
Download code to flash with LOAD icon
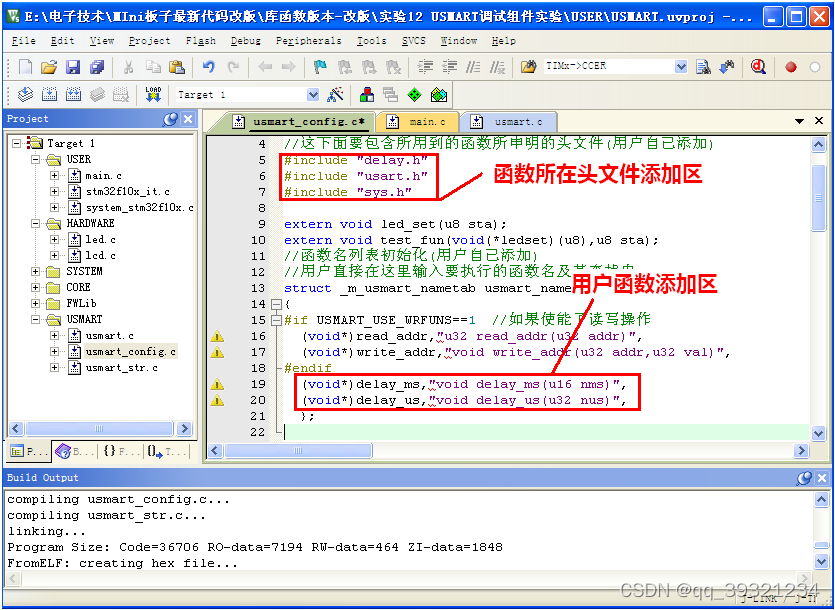click(x=153, y=94)
